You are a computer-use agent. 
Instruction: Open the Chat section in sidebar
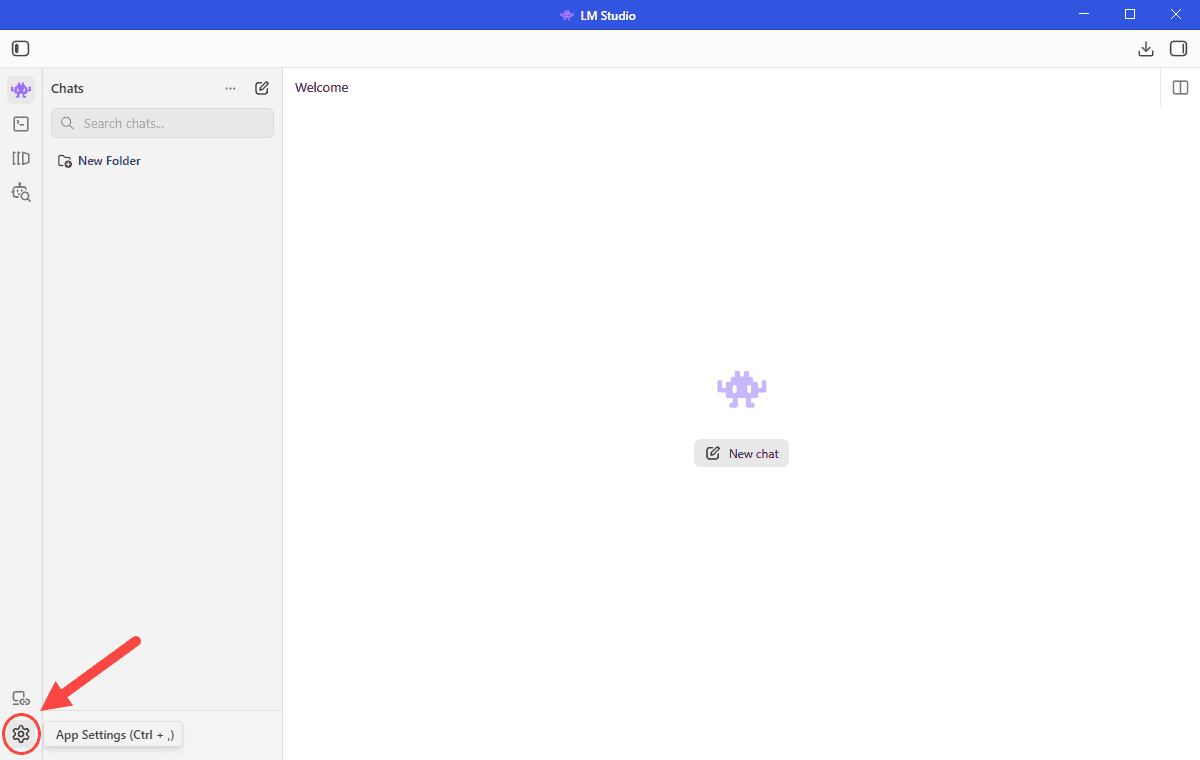click(21, 90)
